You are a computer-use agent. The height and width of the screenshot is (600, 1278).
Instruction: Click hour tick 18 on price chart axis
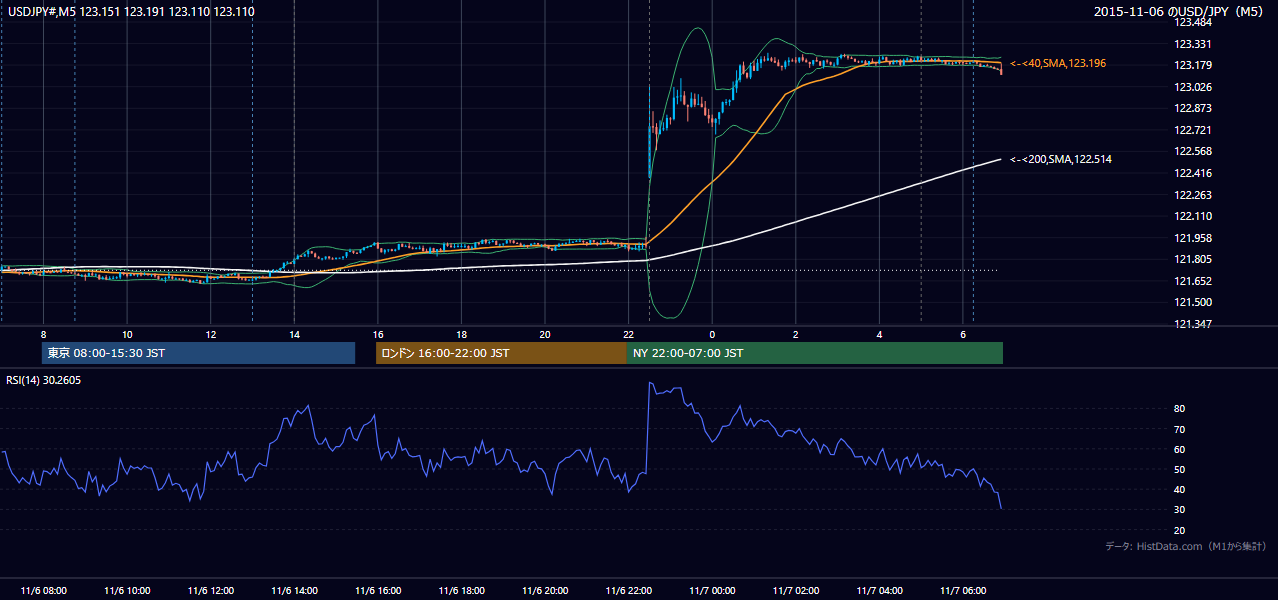[461, 334]
